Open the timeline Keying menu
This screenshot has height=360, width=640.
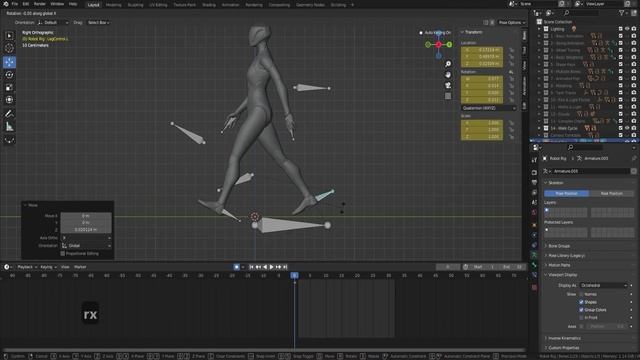pyautogui.click(x=48, y=267)
